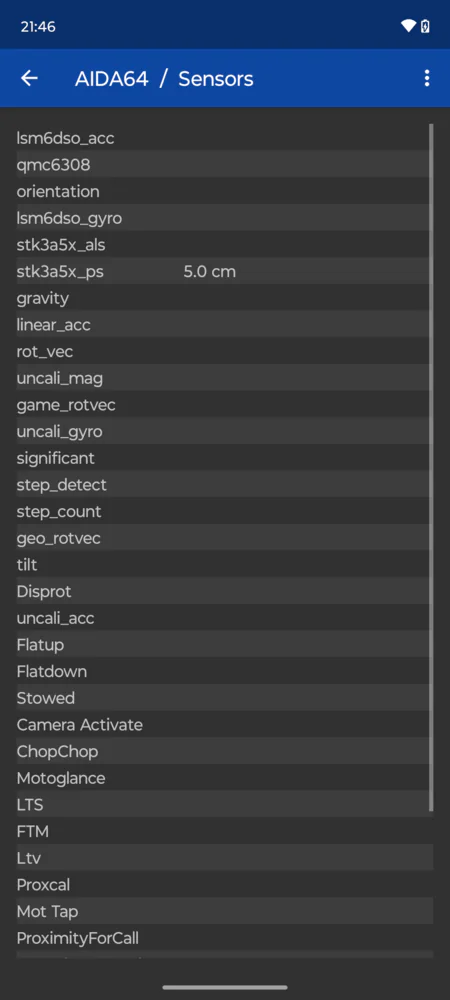This screenshot has height=1000, width=450.
Task: Open the three-dot overflow menu
Action: click(426, 78)
